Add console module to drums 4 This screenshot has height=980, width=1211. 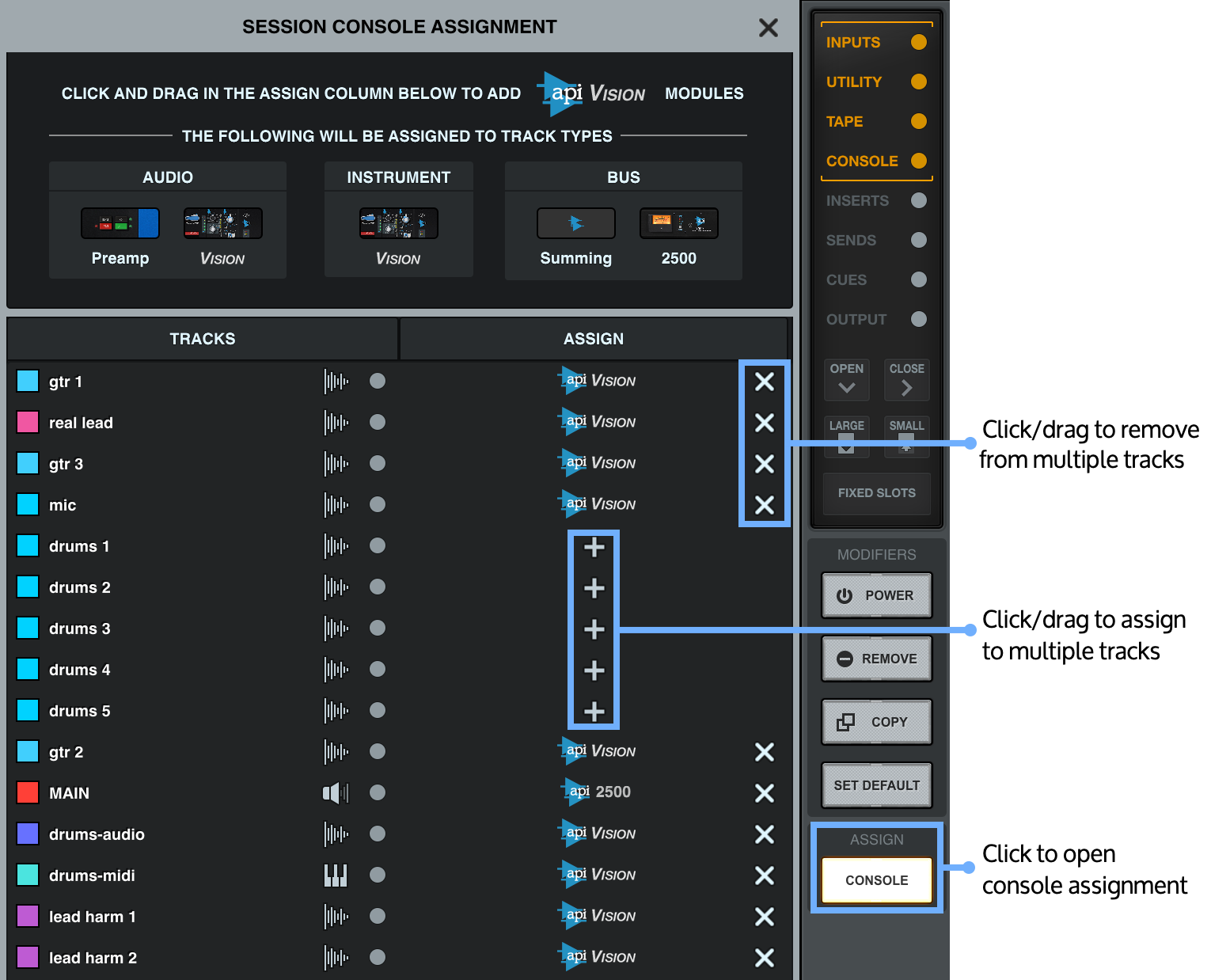click(x=594, y=670)
